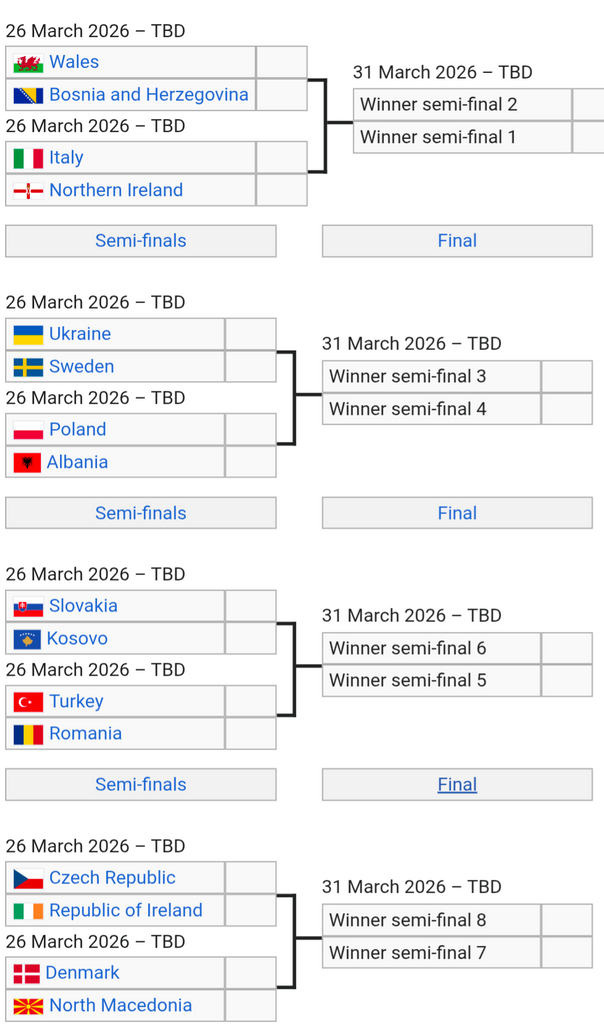This screenshot has height=1024, width=604.
Task: Go to the Romania team page
Action: pos(85,734)
